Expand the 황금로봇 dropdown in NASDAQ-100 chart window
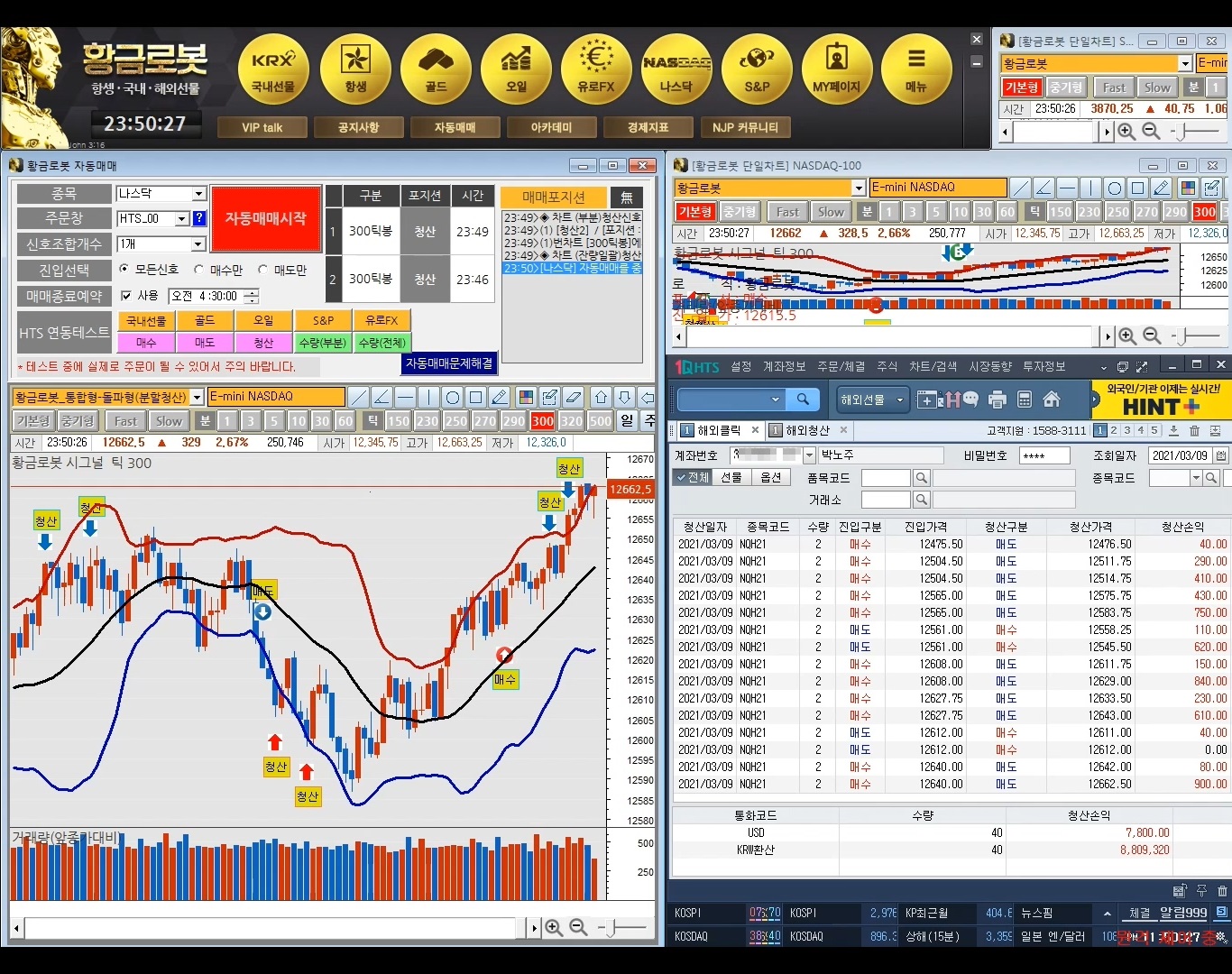This screenshot has width=1232, height=974. [859, 188]
